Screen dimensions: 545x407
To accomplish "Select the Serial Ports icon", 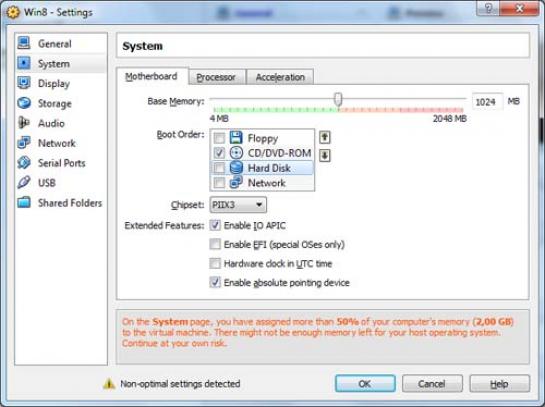I will (24, 162).
